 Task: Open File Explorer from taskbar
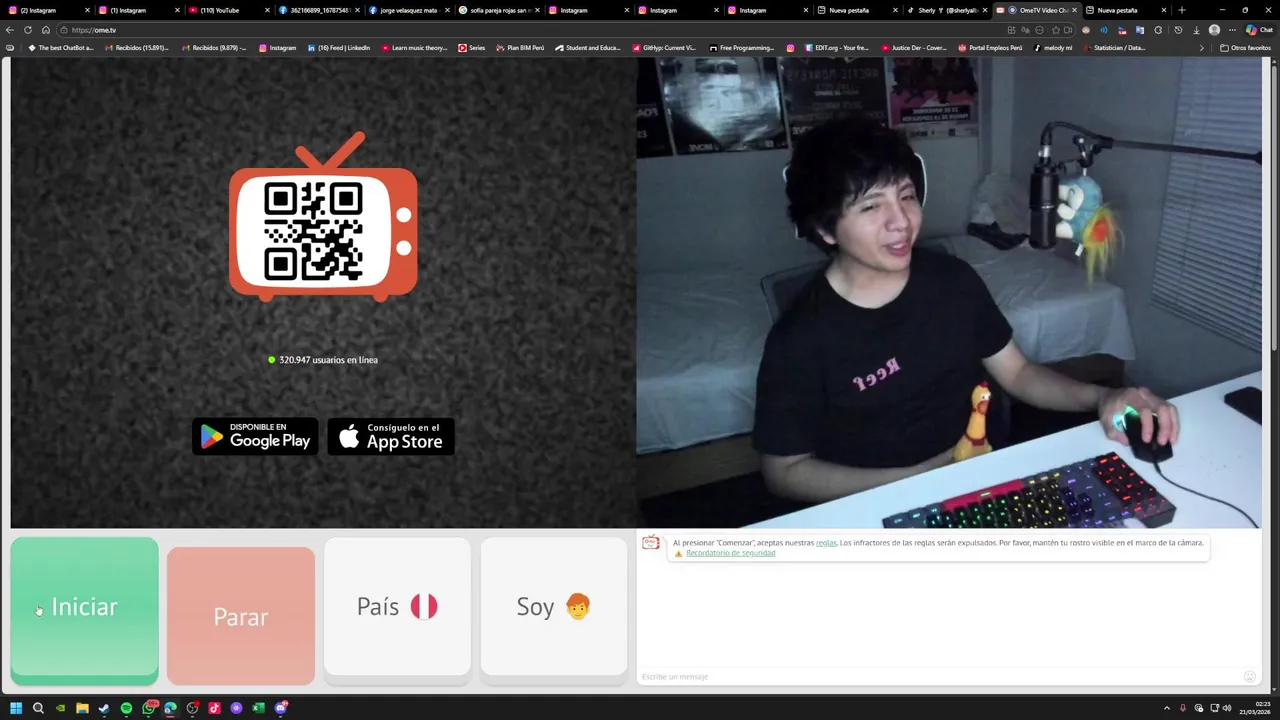[82, 708]
